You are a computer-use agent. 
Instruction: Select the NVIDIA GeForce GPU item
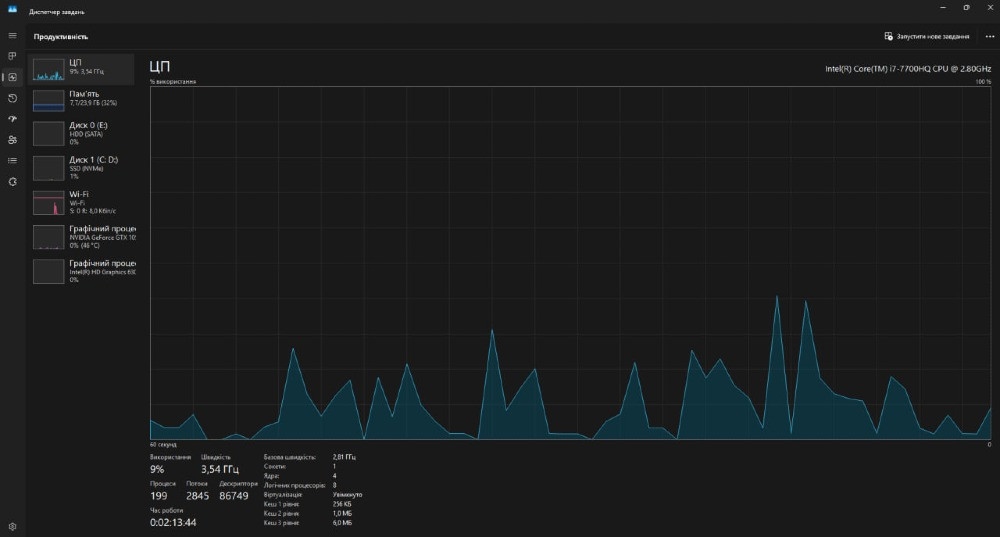point(82,237)
